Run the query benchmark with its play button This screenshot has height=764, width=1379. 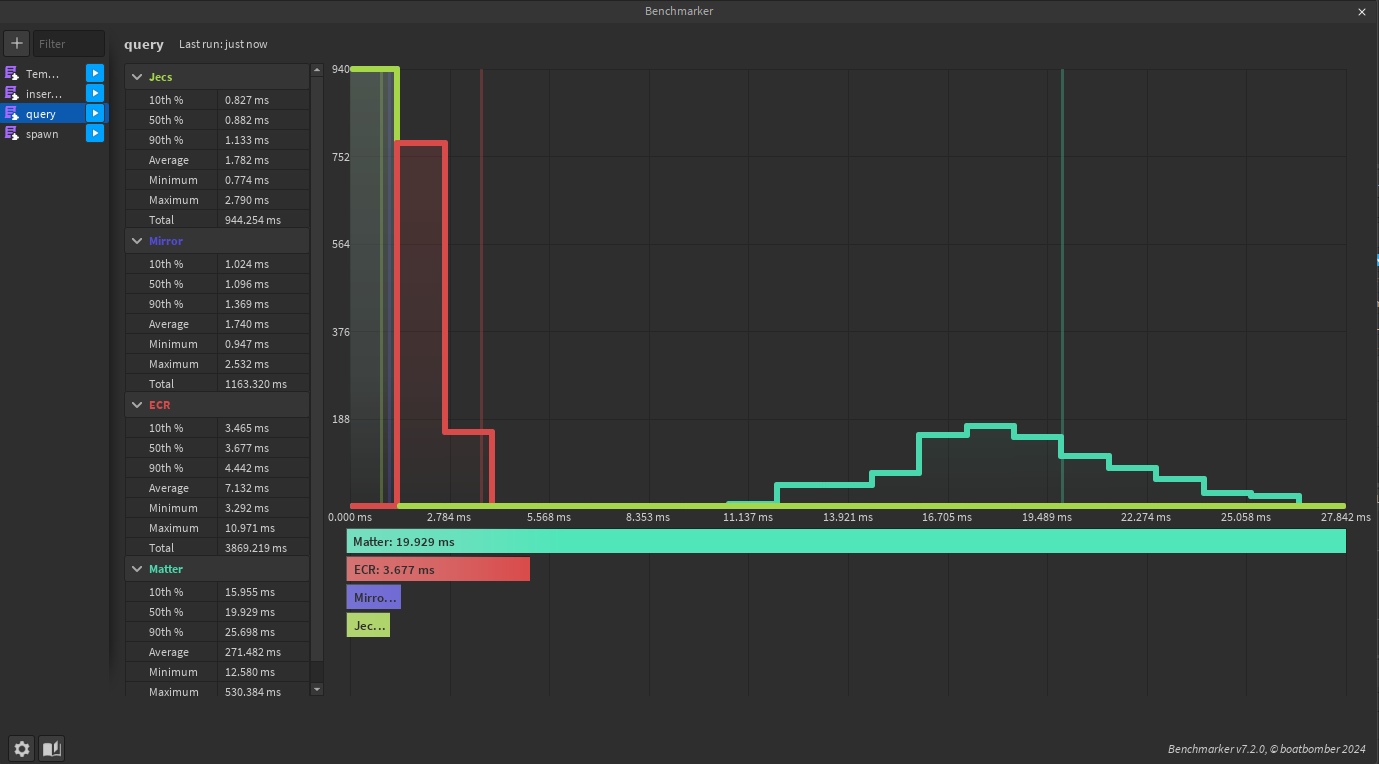94,113
